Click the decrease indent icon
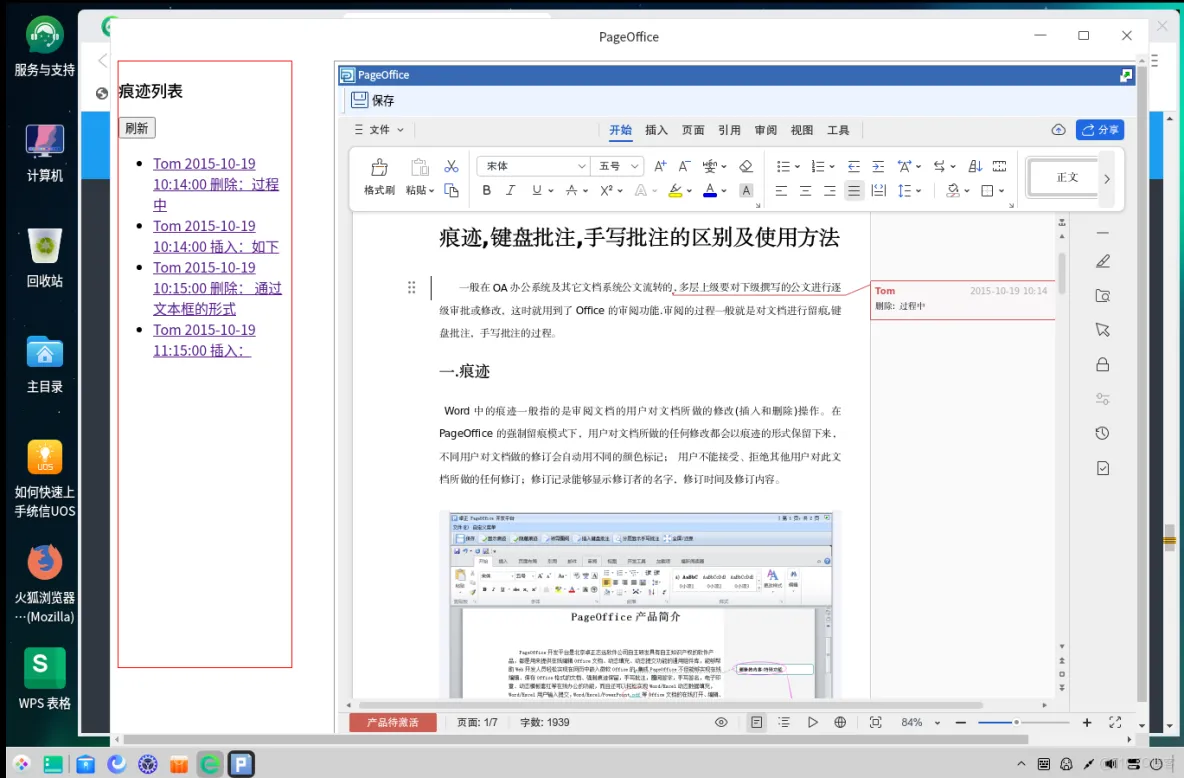 pos(854,166)
